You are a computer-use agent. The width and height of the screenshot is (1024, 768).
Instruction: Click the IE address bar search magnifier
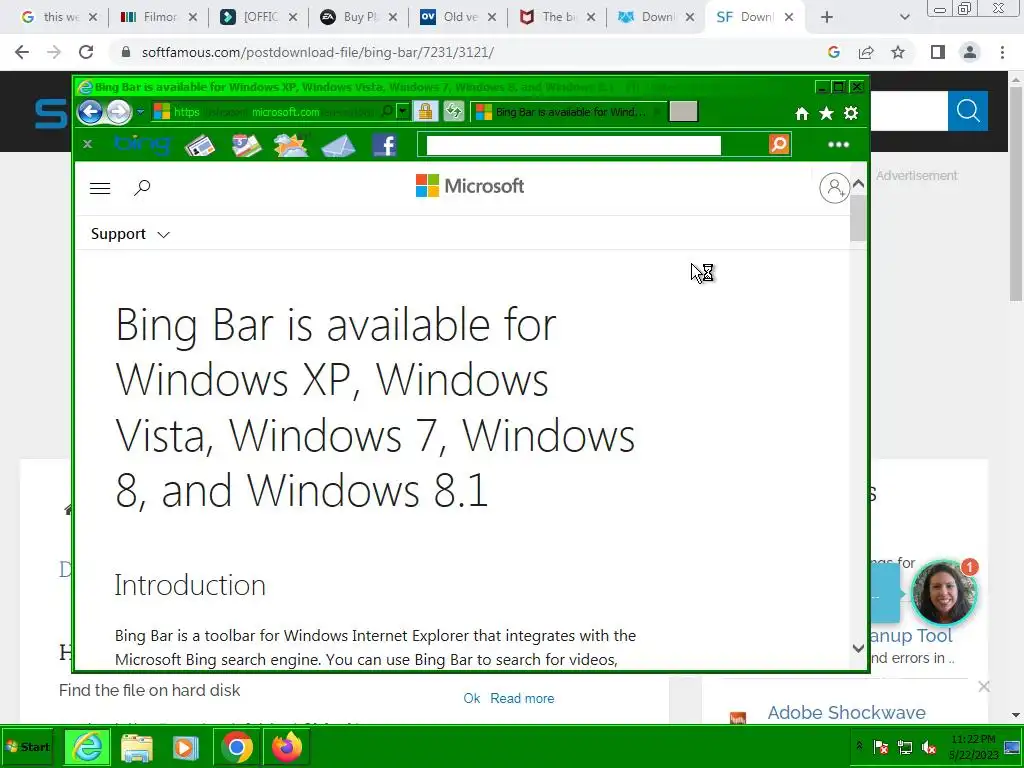387,112
